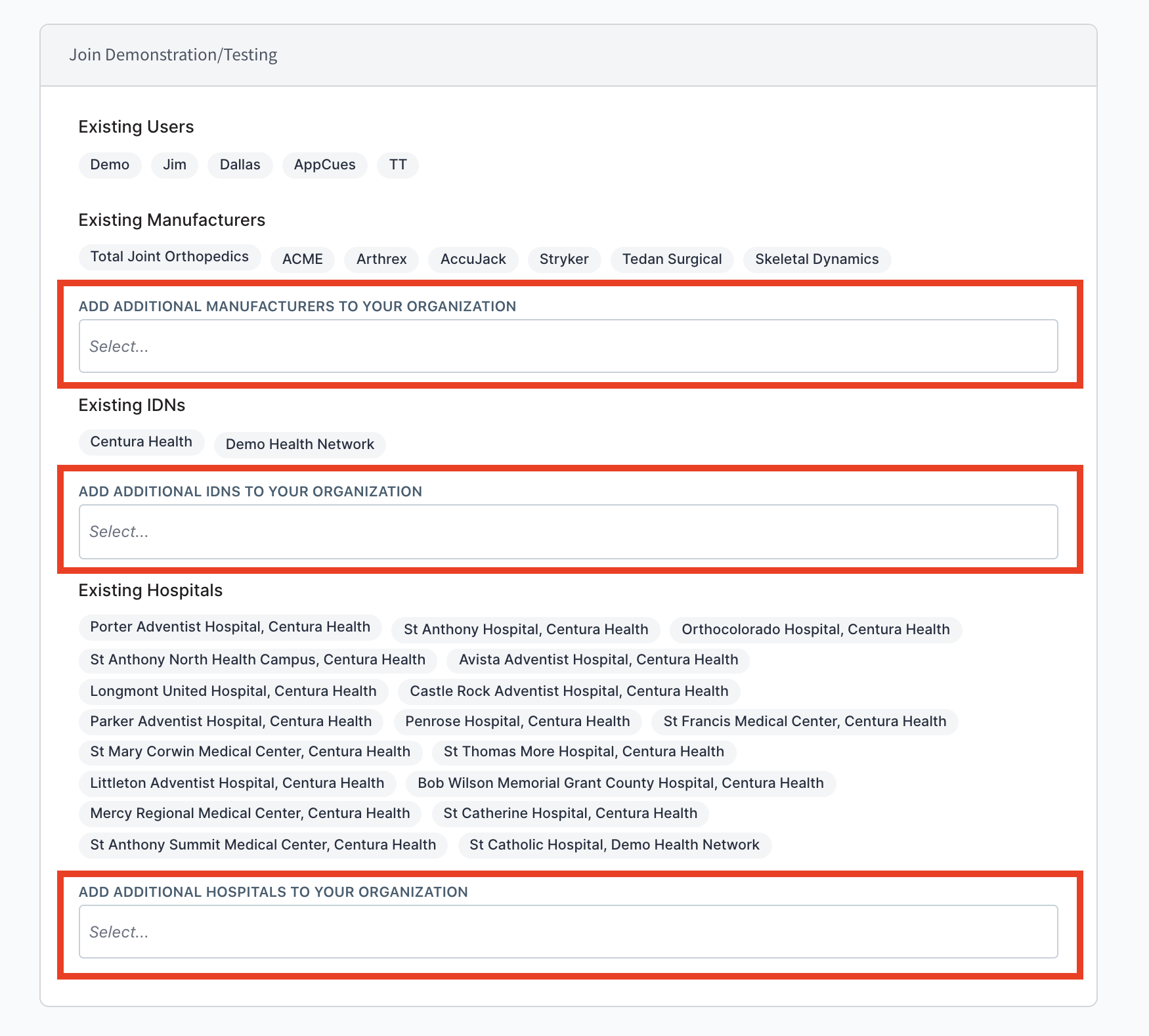Click Parker Adventist Hospital tag
The height and width of the screenshot is (1036, 1149).
230,722
